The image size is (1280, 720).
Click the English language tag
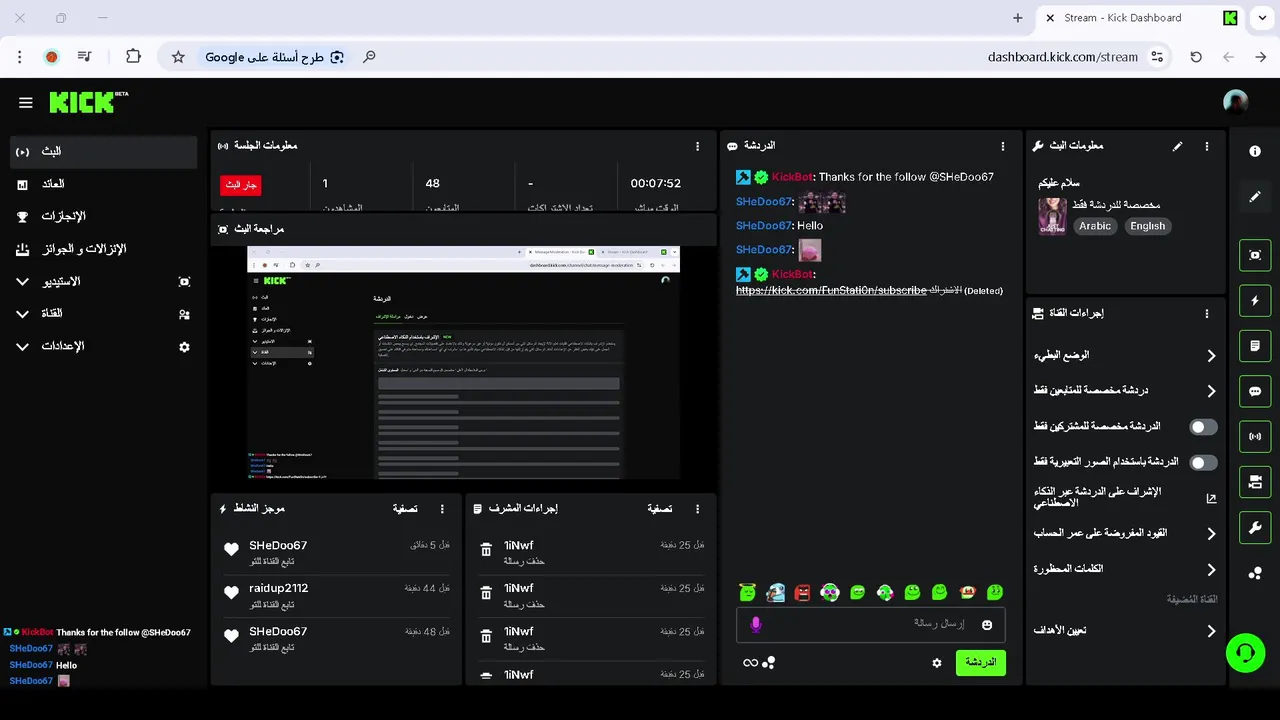coord(1147,226)
